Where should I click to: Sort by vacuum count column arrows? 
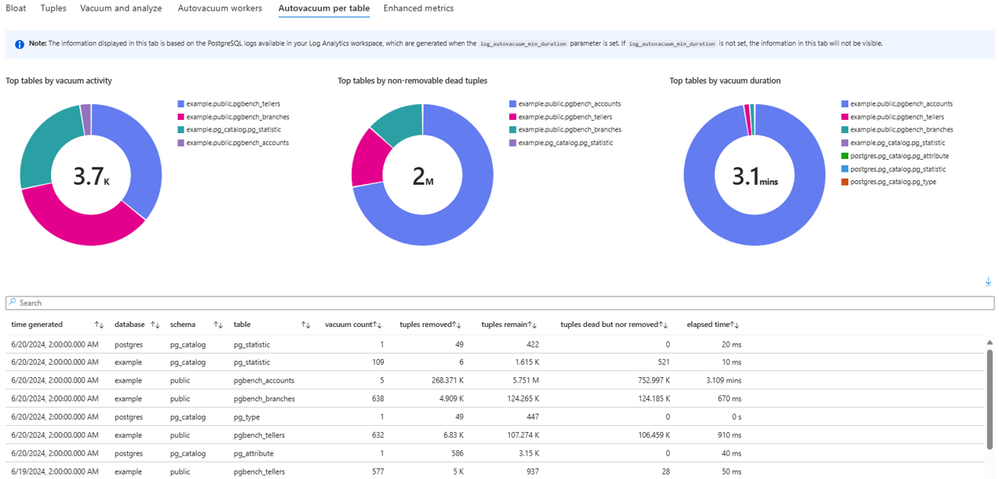pos(377,325)
